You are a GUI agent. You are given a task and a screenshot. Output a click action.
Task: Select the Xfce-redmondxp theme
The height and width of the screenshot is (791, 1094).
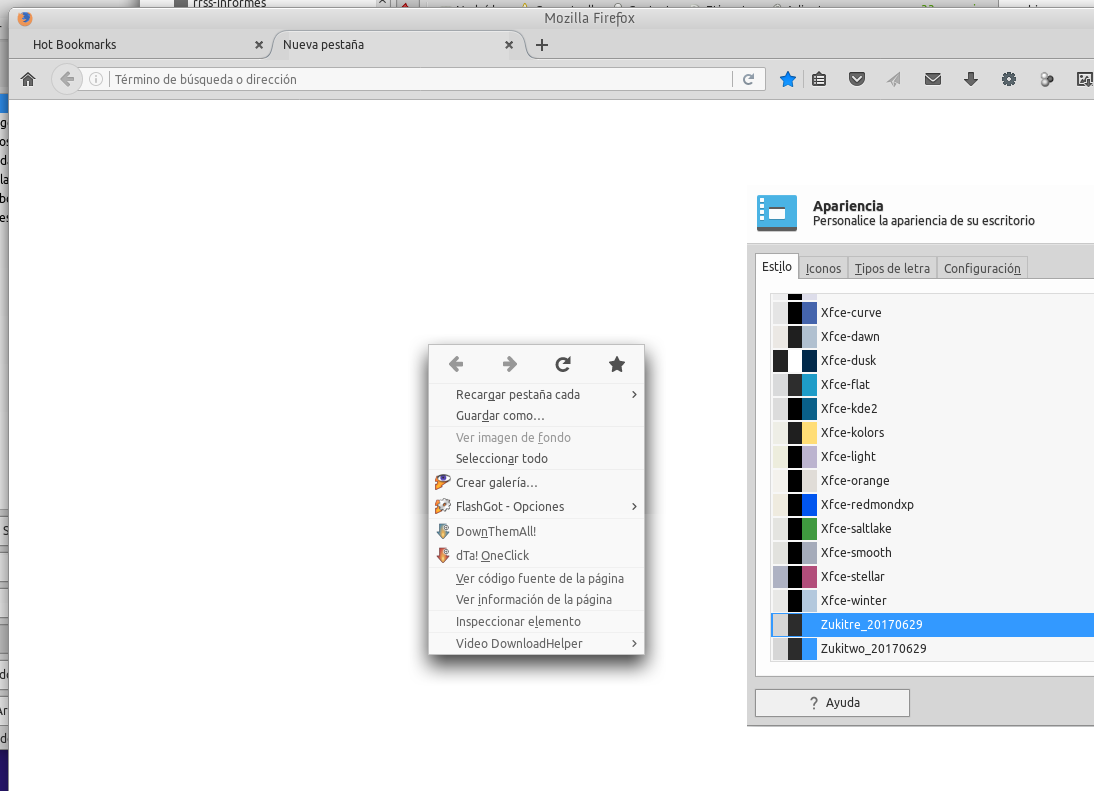932,504
